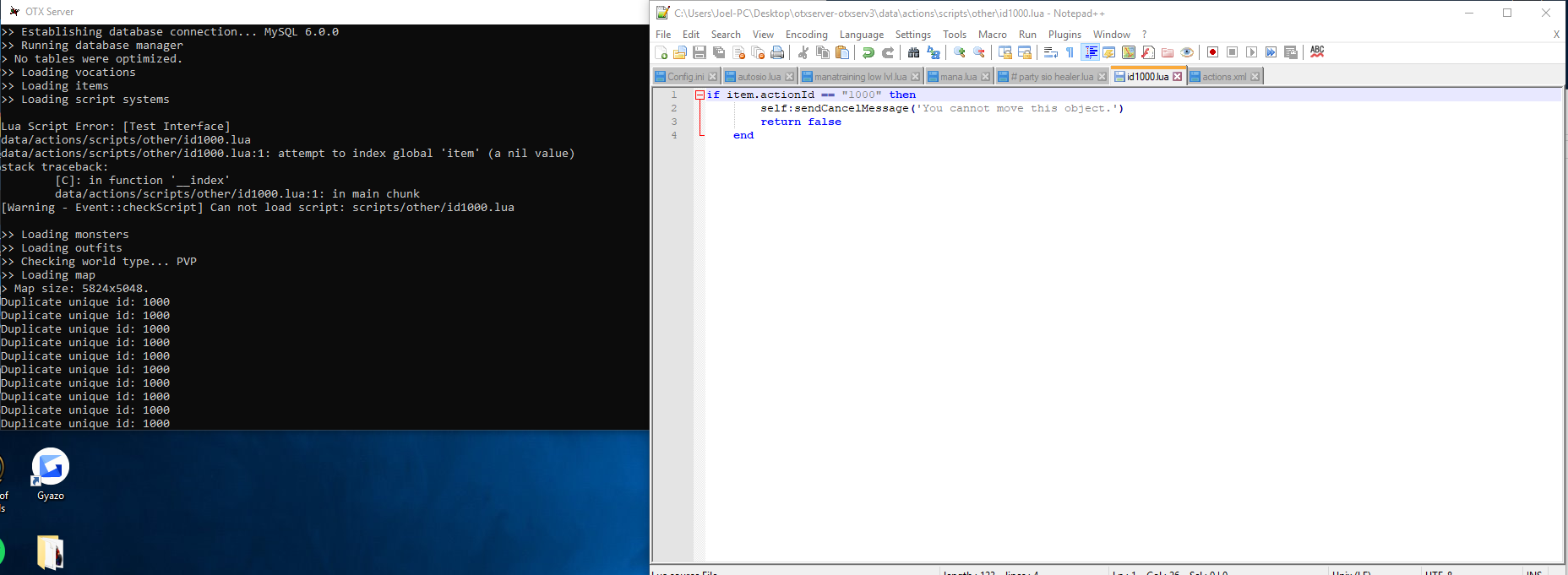The width and height of the screenshot is (1568, 575).
Task: Open the Run menu
Action: 1027,35
